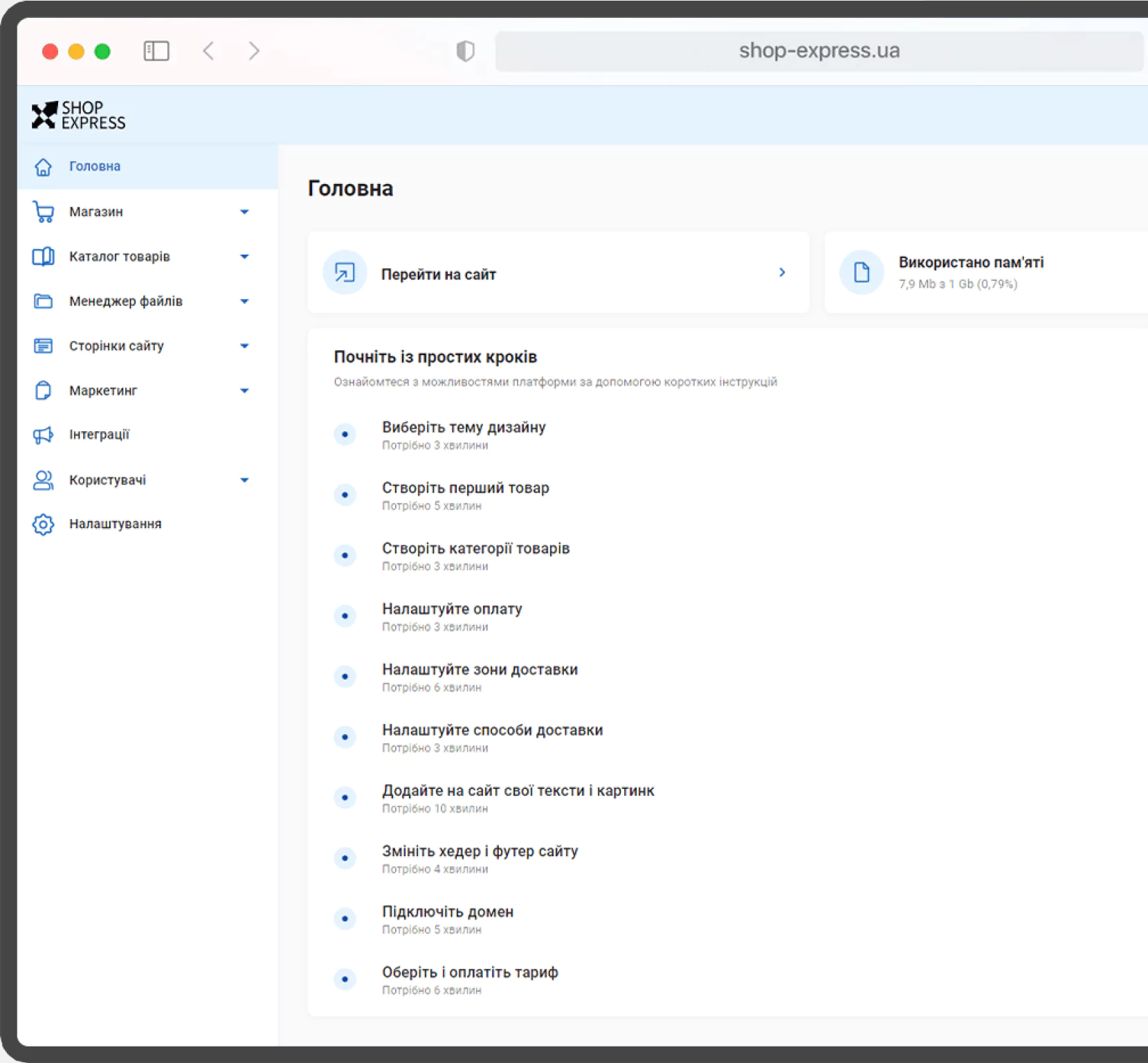Click the bullet icon beside Додайте на сайт тексти

pyautogui.click(x=345, y=798)
